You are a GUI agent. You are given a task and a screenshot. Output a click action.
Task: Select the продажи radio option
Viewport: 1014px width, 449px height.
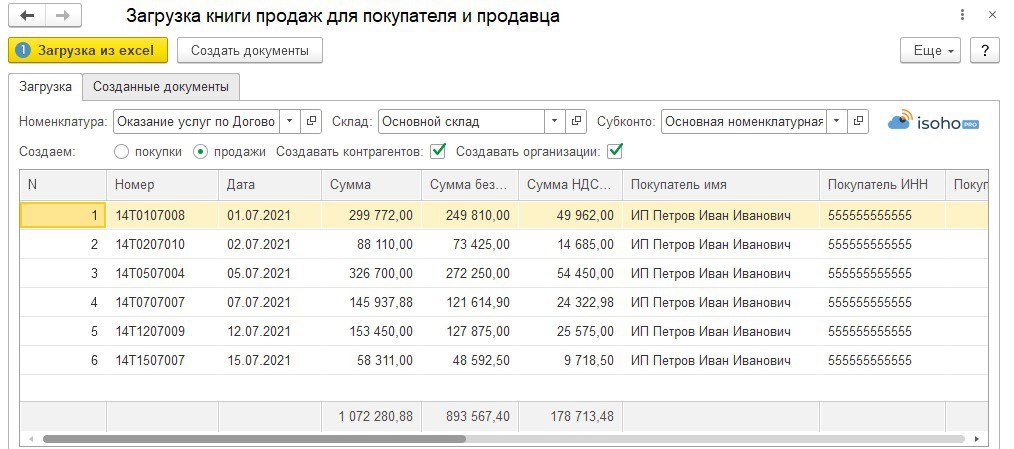point(200,152)
